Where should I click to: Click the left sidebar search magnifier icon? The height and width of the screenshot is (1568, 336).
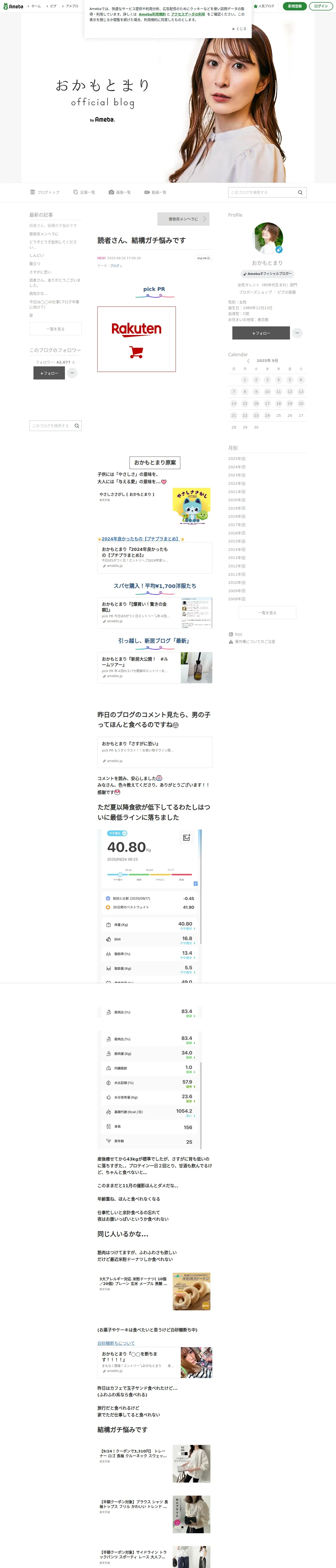tap(77, 426)
